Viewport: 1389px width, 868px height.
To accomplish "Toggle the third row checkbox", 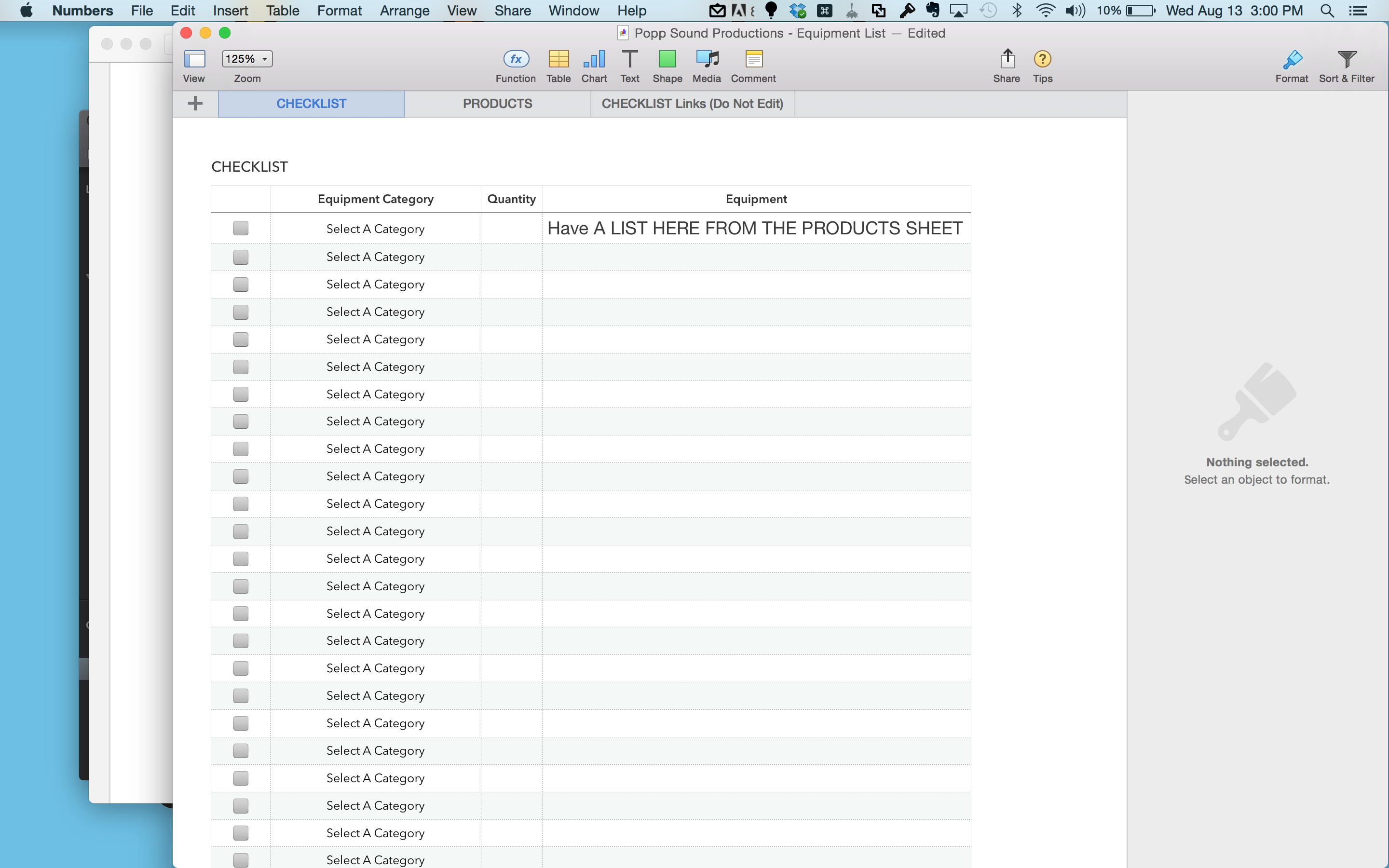I will (x=241, y=284).
